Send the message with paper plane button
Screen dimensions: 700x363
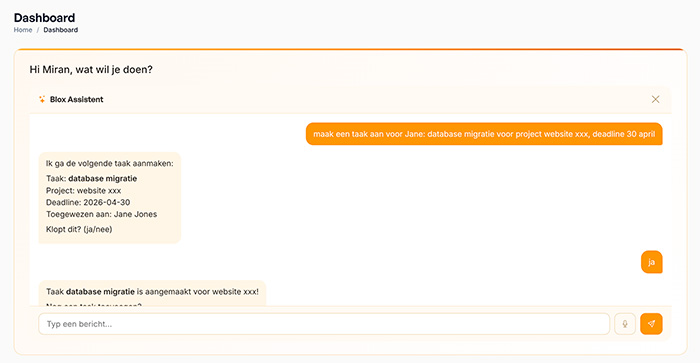coord(651,324)
